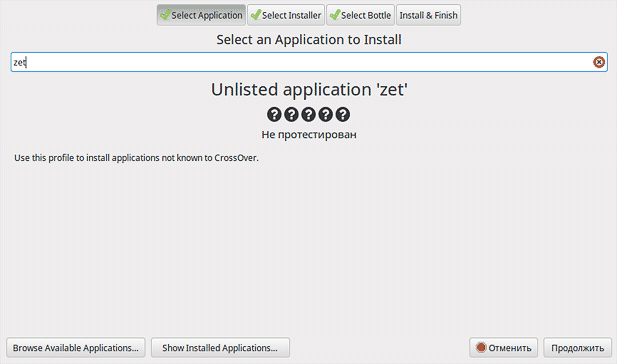617x364 pixels.
Task: Switch to the Select Application tab
Action: click(201, 15)
